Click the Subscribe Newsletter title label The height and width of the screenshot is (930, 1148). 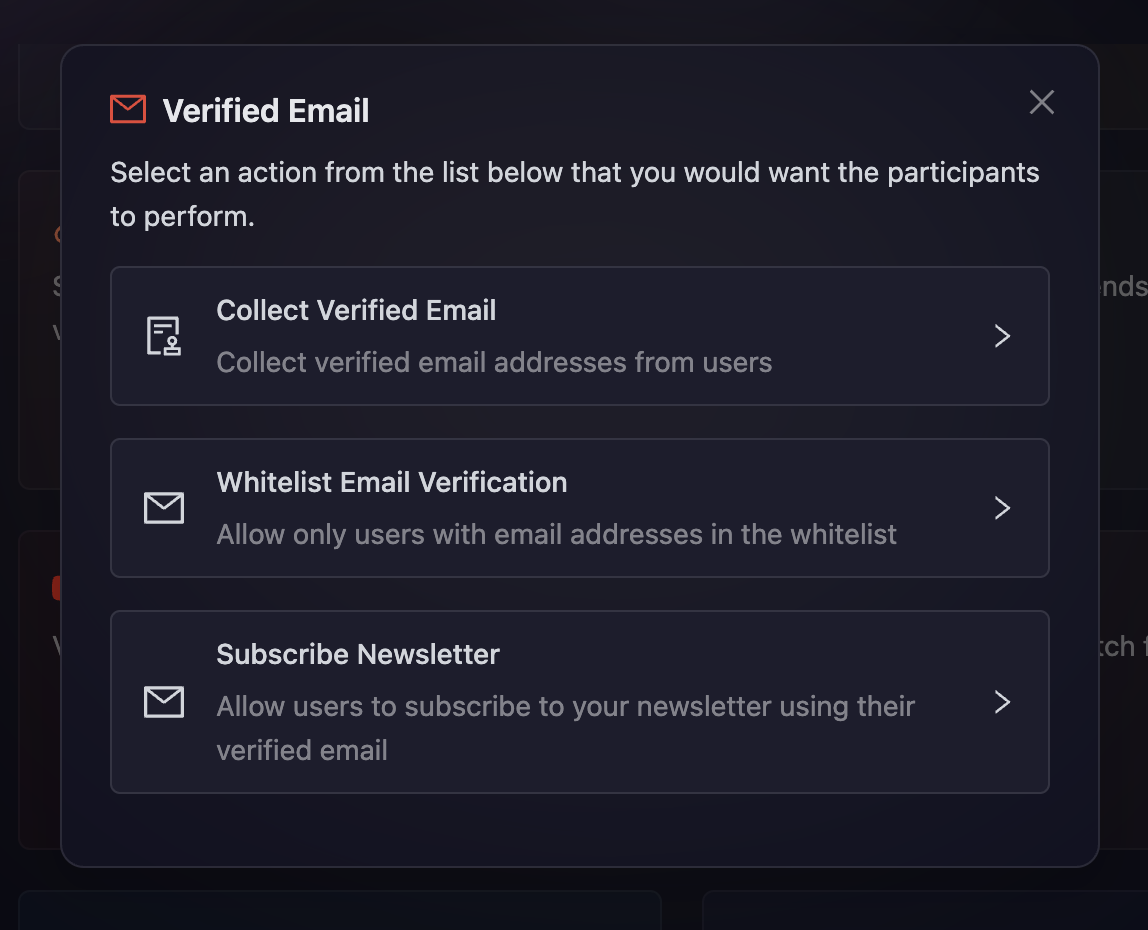[x=357, y=654]
